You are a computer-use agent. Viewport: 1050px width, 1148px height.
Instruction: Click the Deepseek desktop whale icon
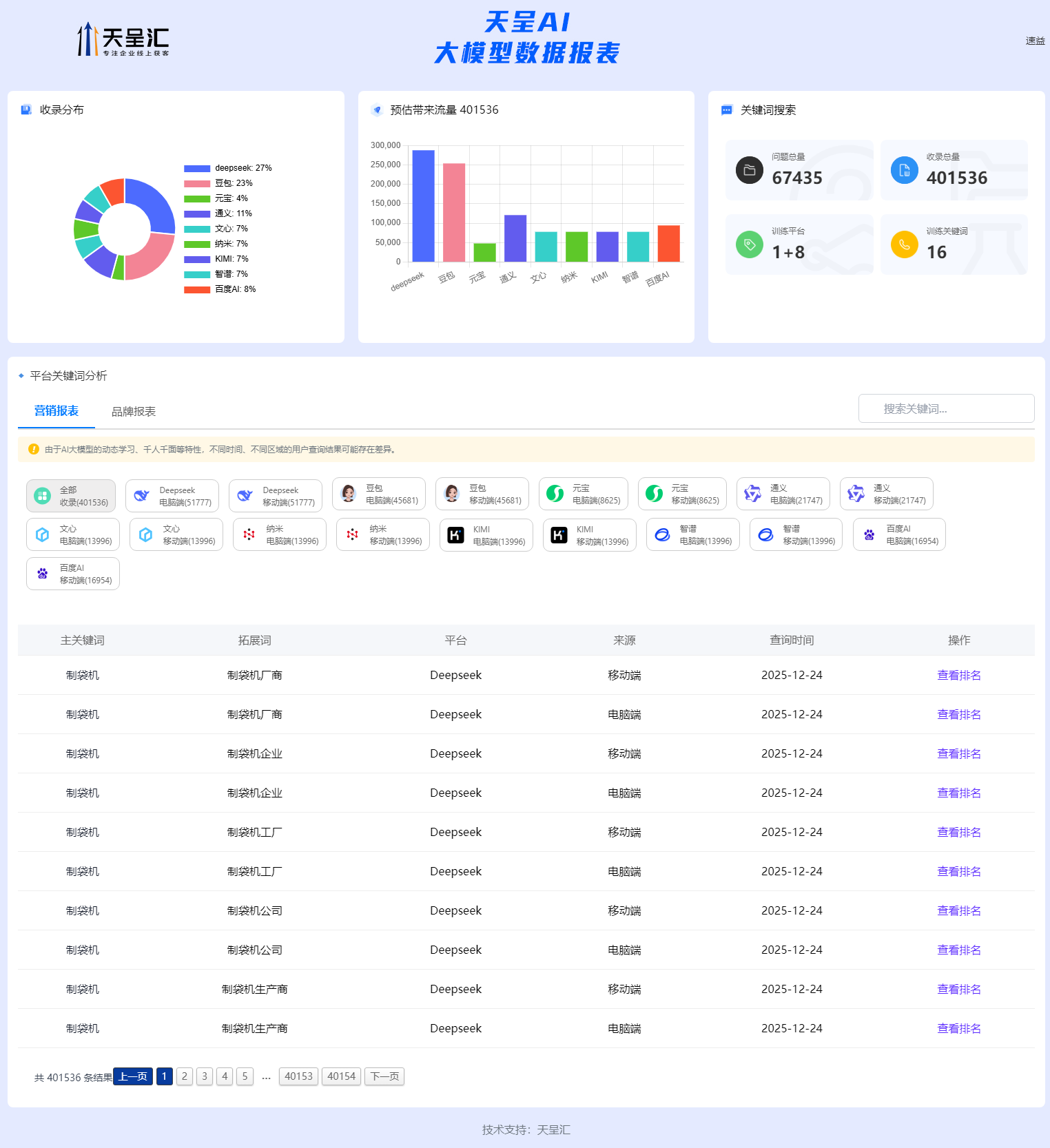tap(142, 496)
